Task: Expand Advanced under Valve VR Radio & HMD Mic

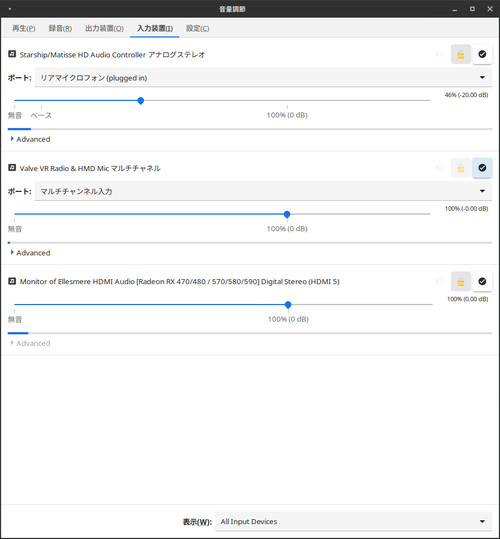Action: point(30,253)
